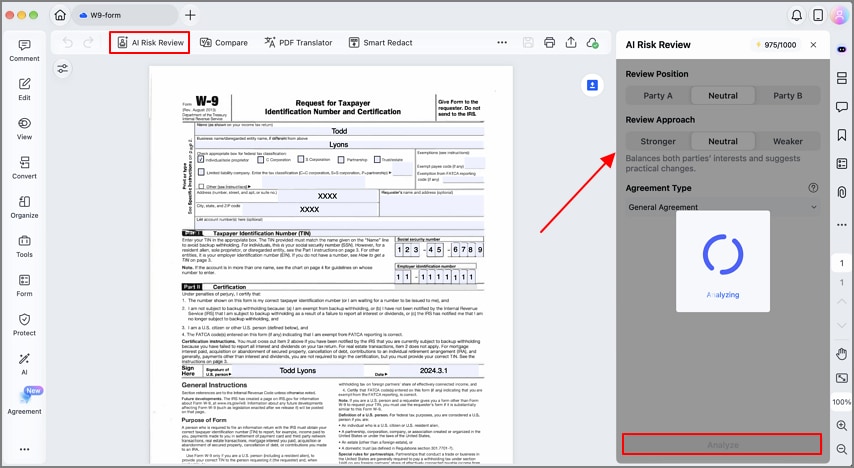Screen dimensions: 854x468
Task: Set Review Approach to Weaker
Action: click(x=788, y=141)
